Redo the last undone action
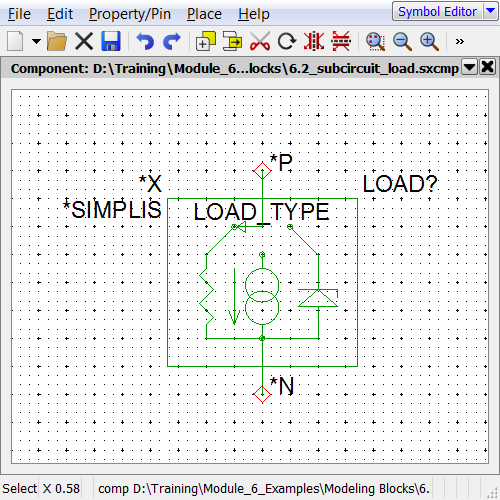Screen dimensions: 500x500 tap(172, 41)
